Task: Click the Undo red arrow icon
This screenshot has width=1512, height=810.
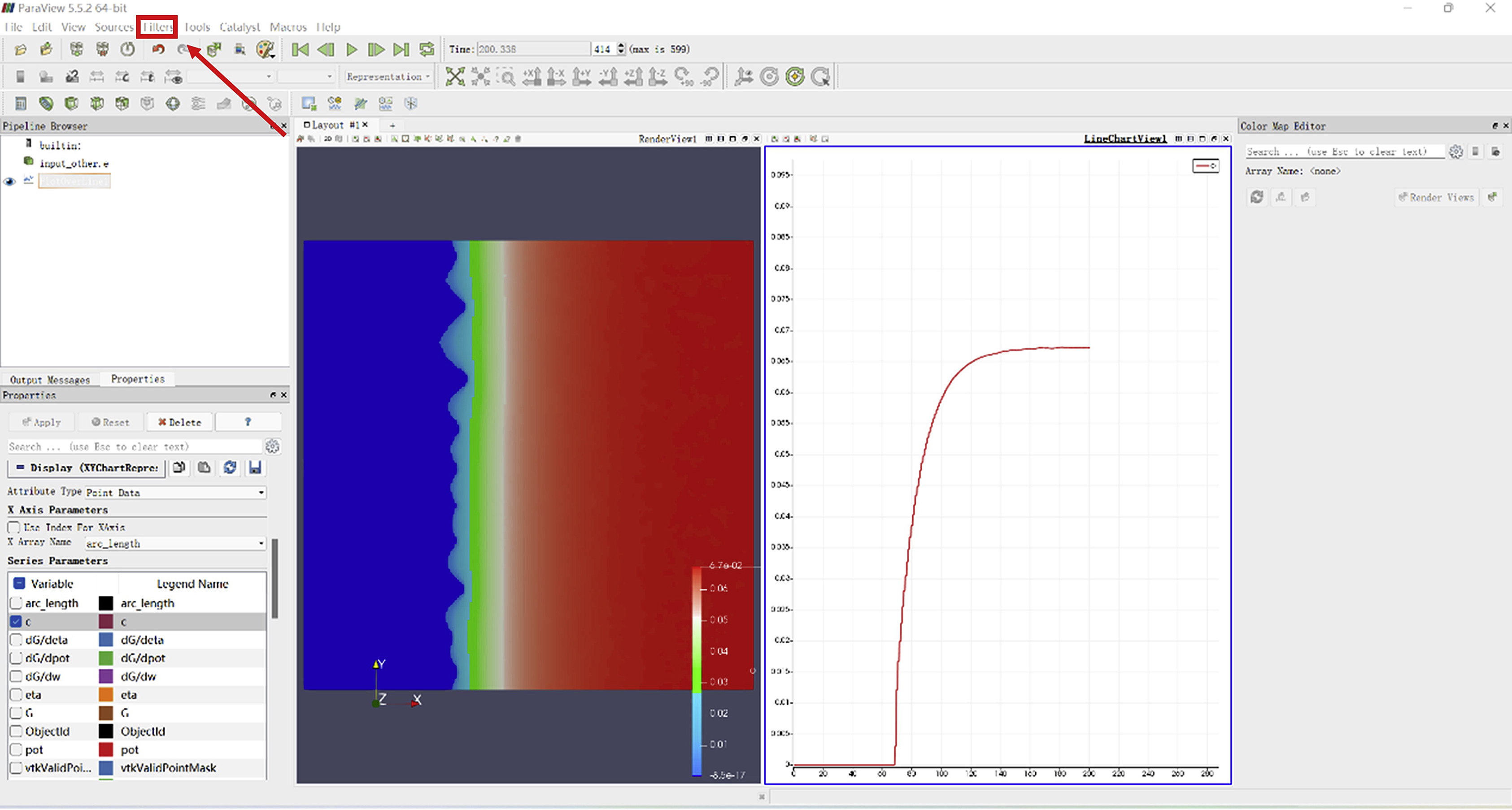Action: pyautogui.click(x=158, y=50)
